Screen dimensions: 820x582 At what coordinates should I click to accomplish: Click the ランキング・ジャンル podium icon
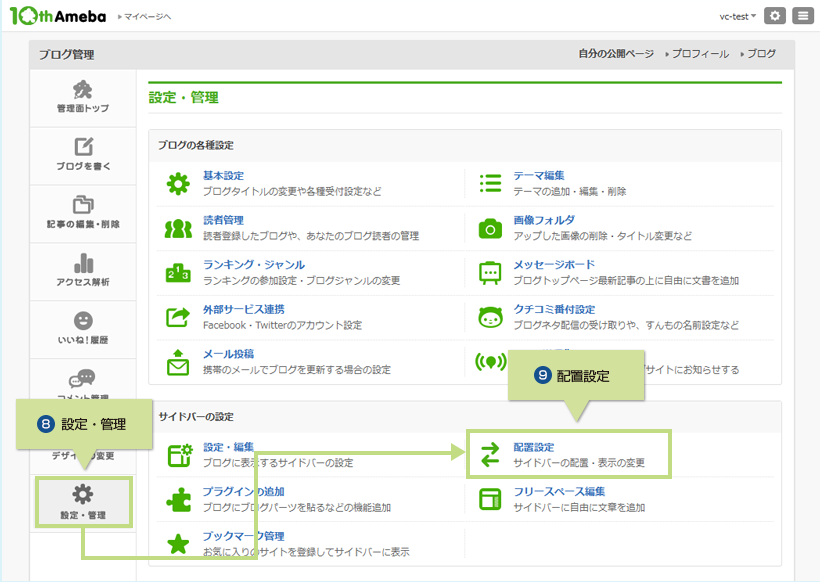(178, 272)
